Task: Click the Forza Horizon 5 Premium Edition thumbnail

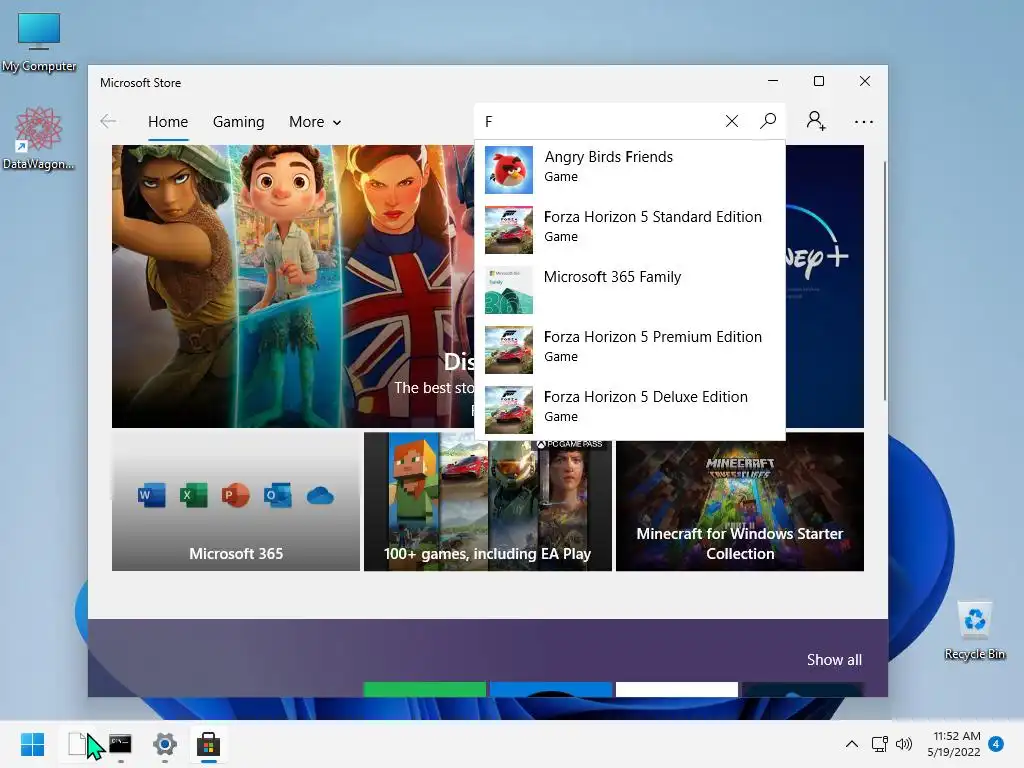Action: (509, 350)
